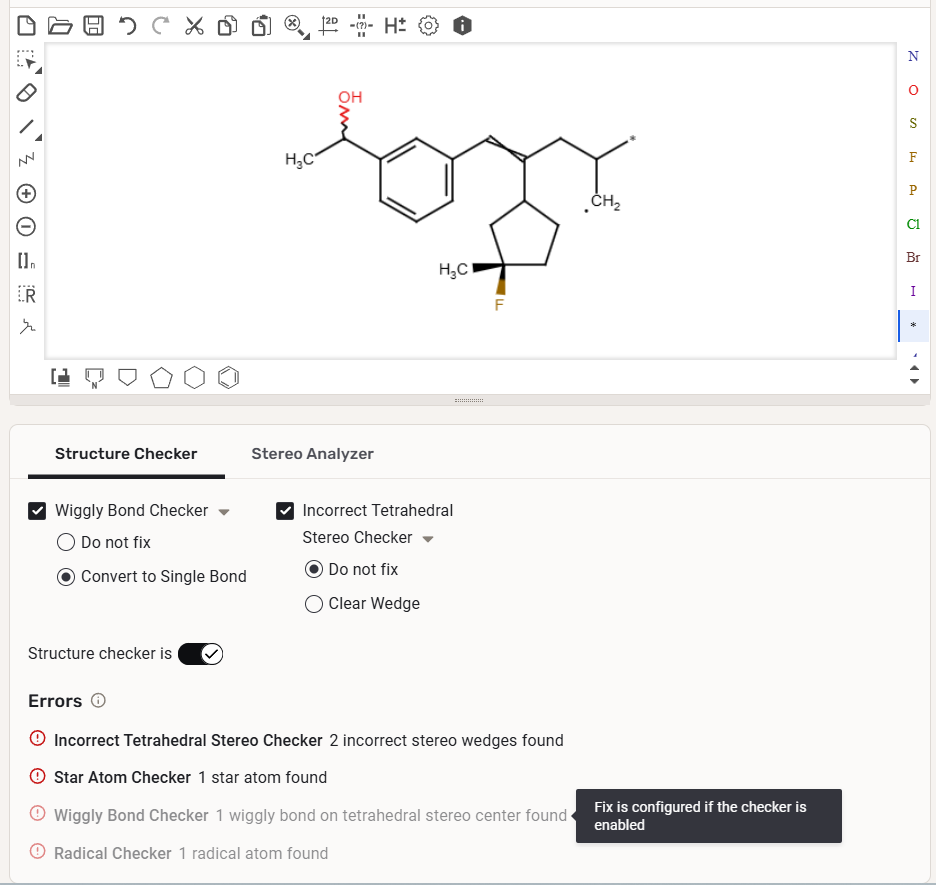Click the Undo arrow icon
936x885 pixels.
pos(127,26)
